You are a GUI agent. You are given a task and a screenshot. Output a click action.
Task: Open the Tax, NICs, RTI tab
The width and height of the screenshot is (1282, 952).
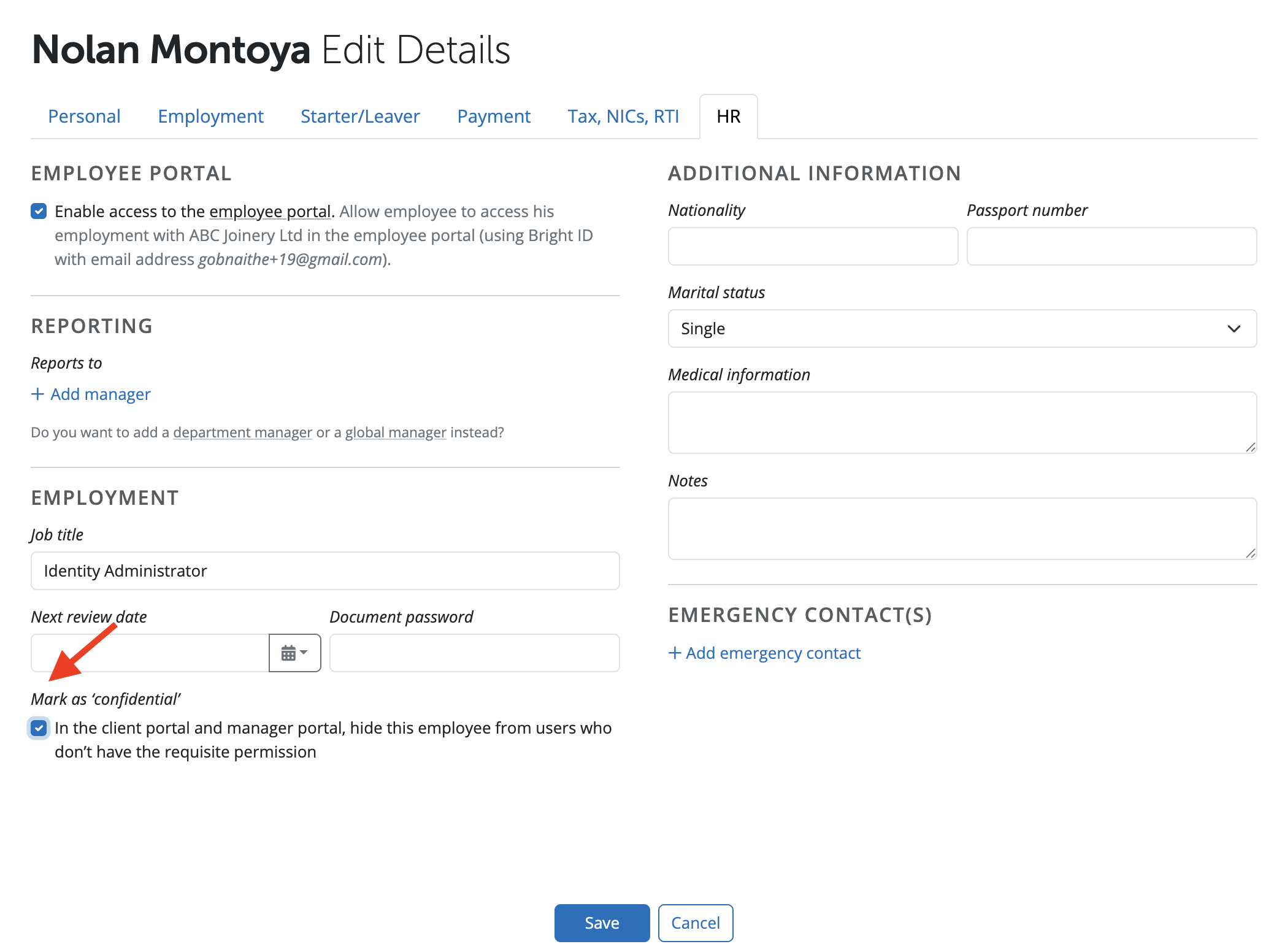pyautogui.click(x=623, y=117)
